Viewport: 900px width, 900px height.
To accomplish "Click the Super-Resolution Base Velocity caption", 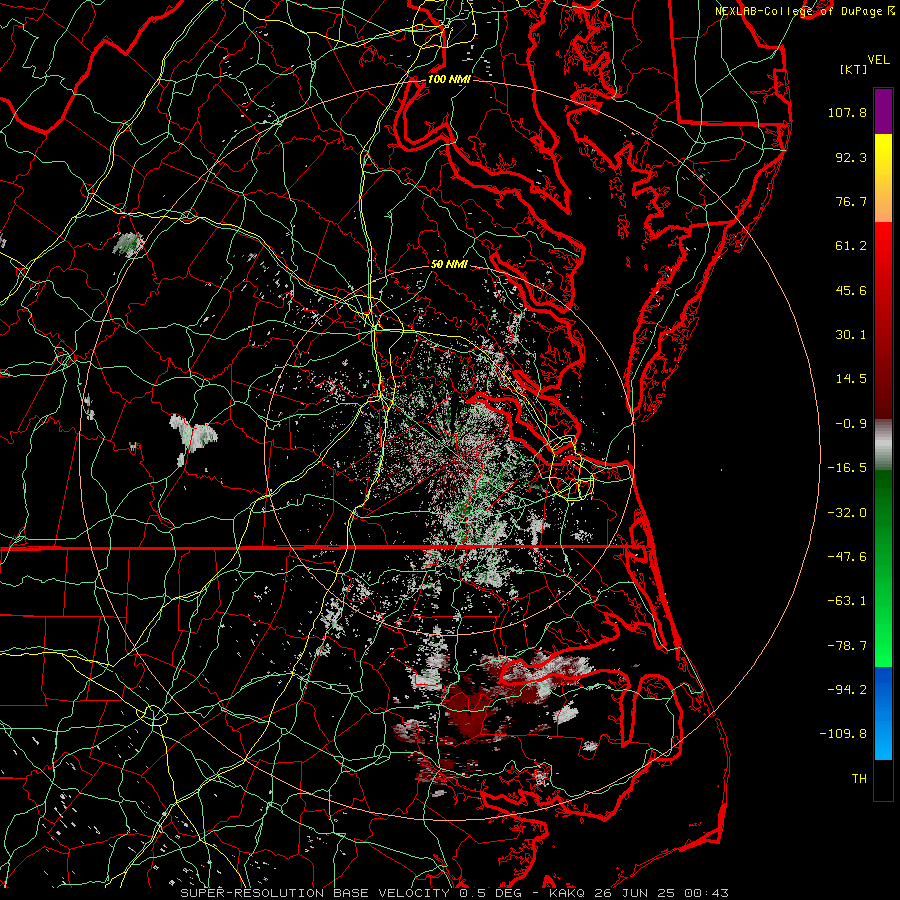I will point(455,893).
